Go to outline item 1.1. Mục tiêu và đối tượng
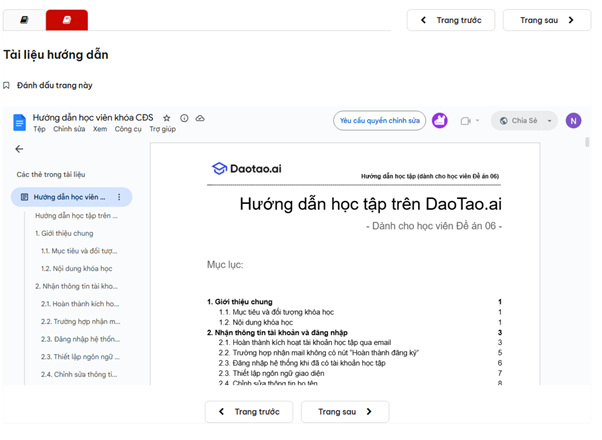The height and width of the screenshot is (440, 602). (x=79, y=251)
